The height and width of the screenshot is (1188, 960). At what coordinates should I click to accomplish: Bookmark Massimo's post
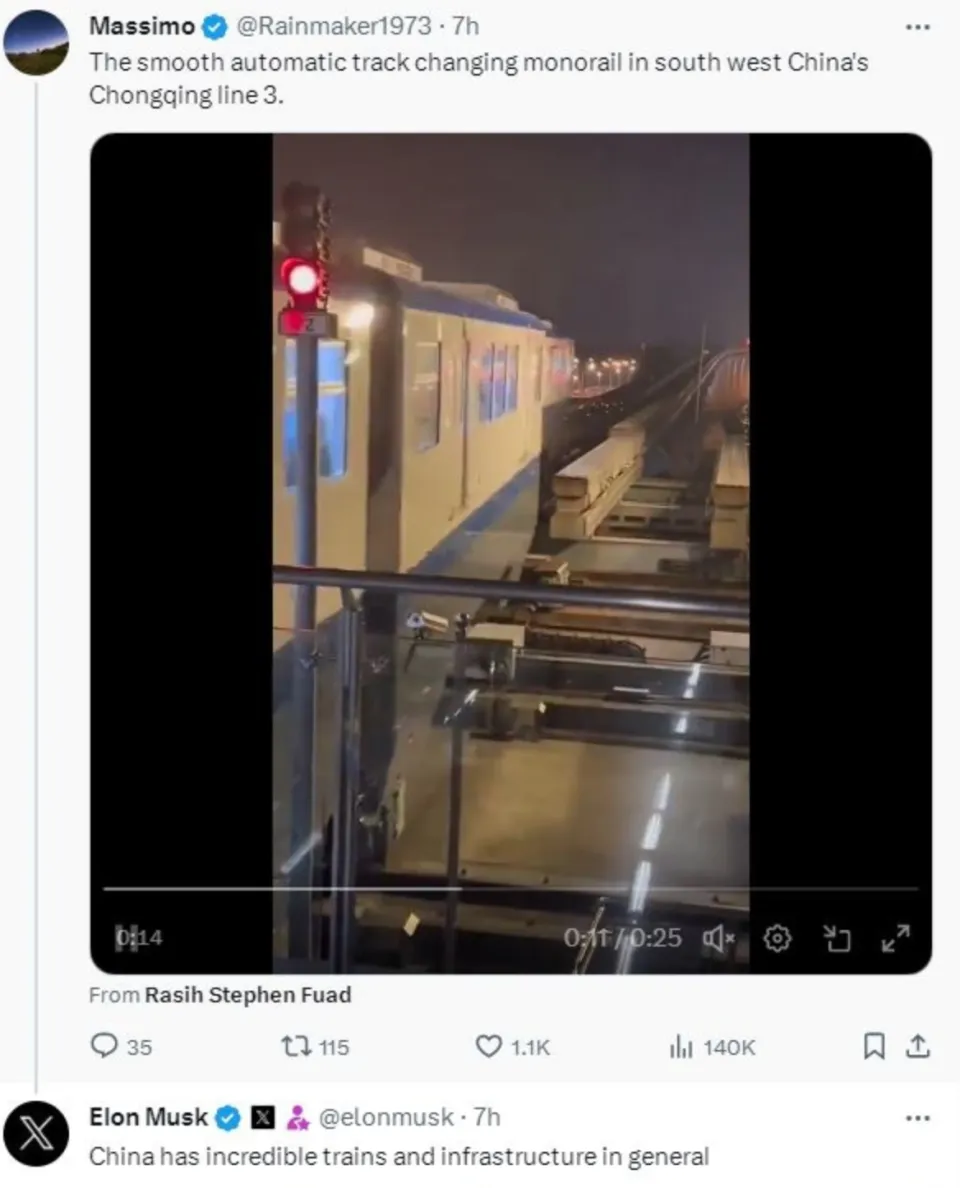pyautogui.click(x=874, y=1047)
